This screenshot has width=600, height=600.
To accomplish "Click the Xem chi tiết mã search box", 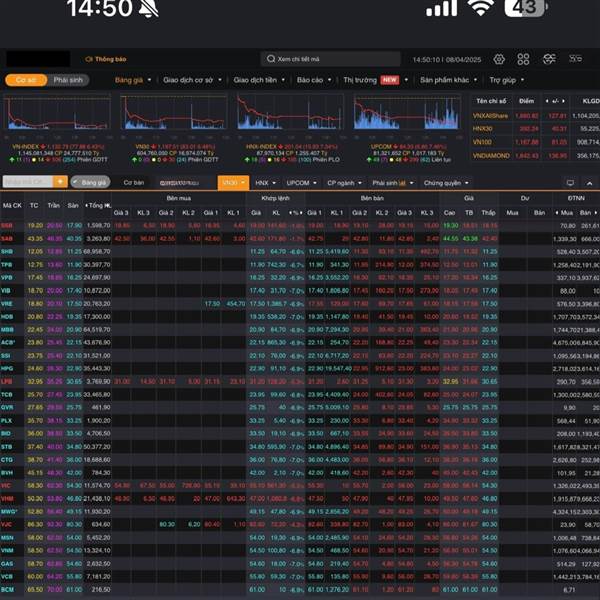I will (x=331, y=59).
